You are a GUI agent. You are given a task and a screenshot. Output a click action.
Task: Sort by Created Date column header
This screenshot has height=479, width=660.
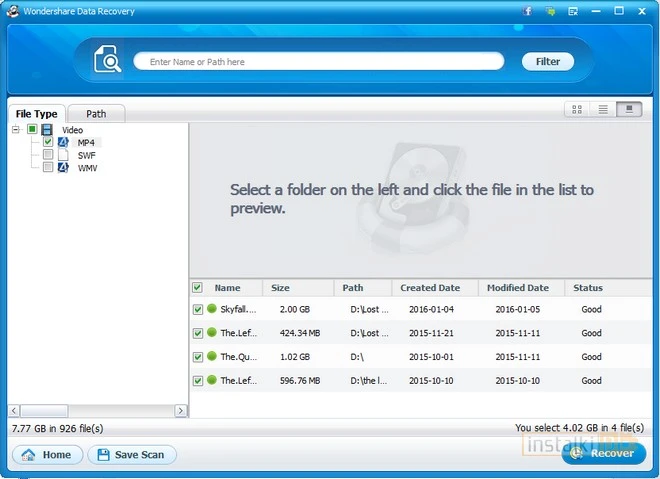pos(435,288)
